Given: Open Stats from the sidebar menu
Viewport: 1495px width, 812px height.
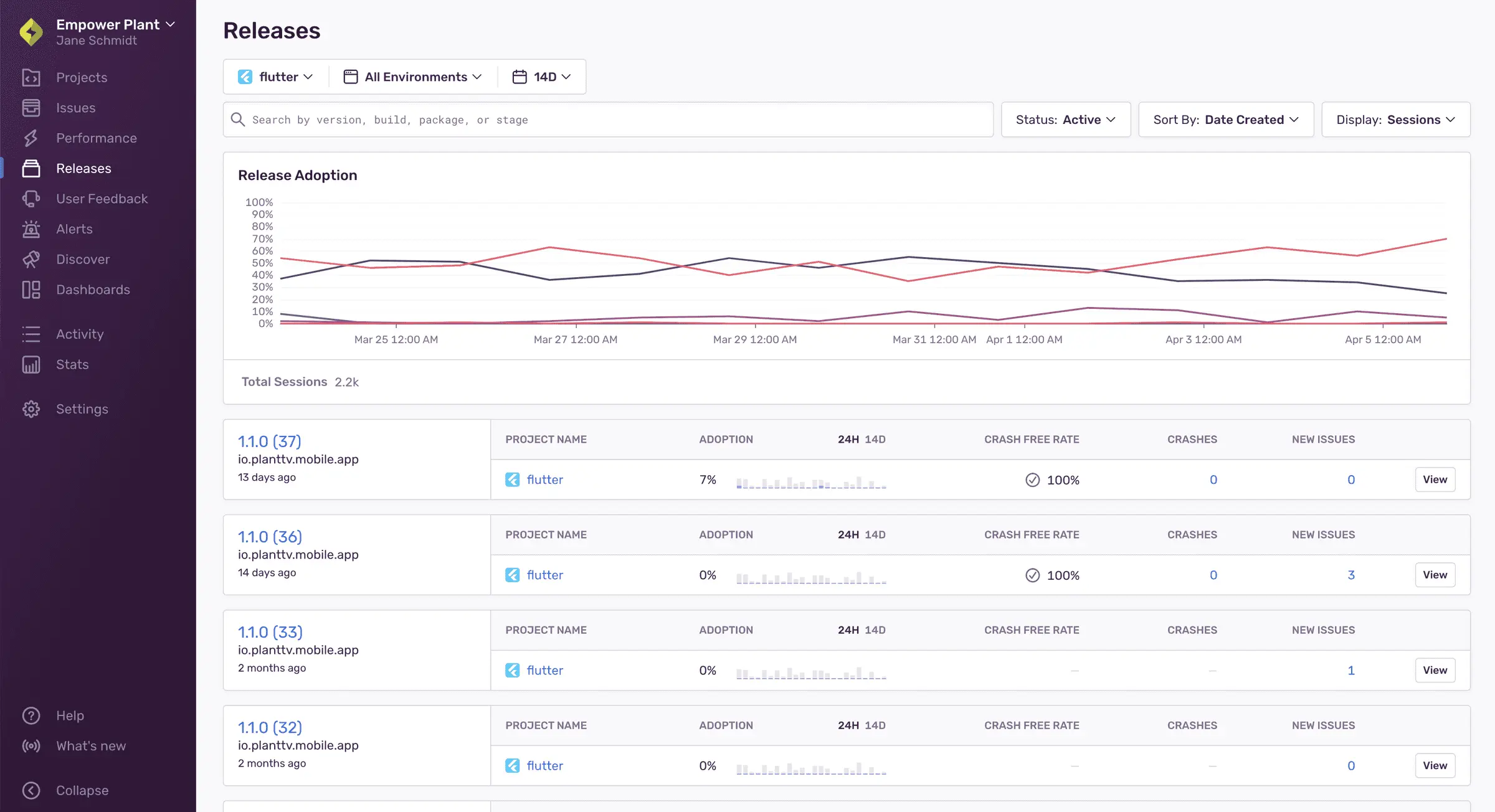Looking at the screenshot, I should [72, 365].
